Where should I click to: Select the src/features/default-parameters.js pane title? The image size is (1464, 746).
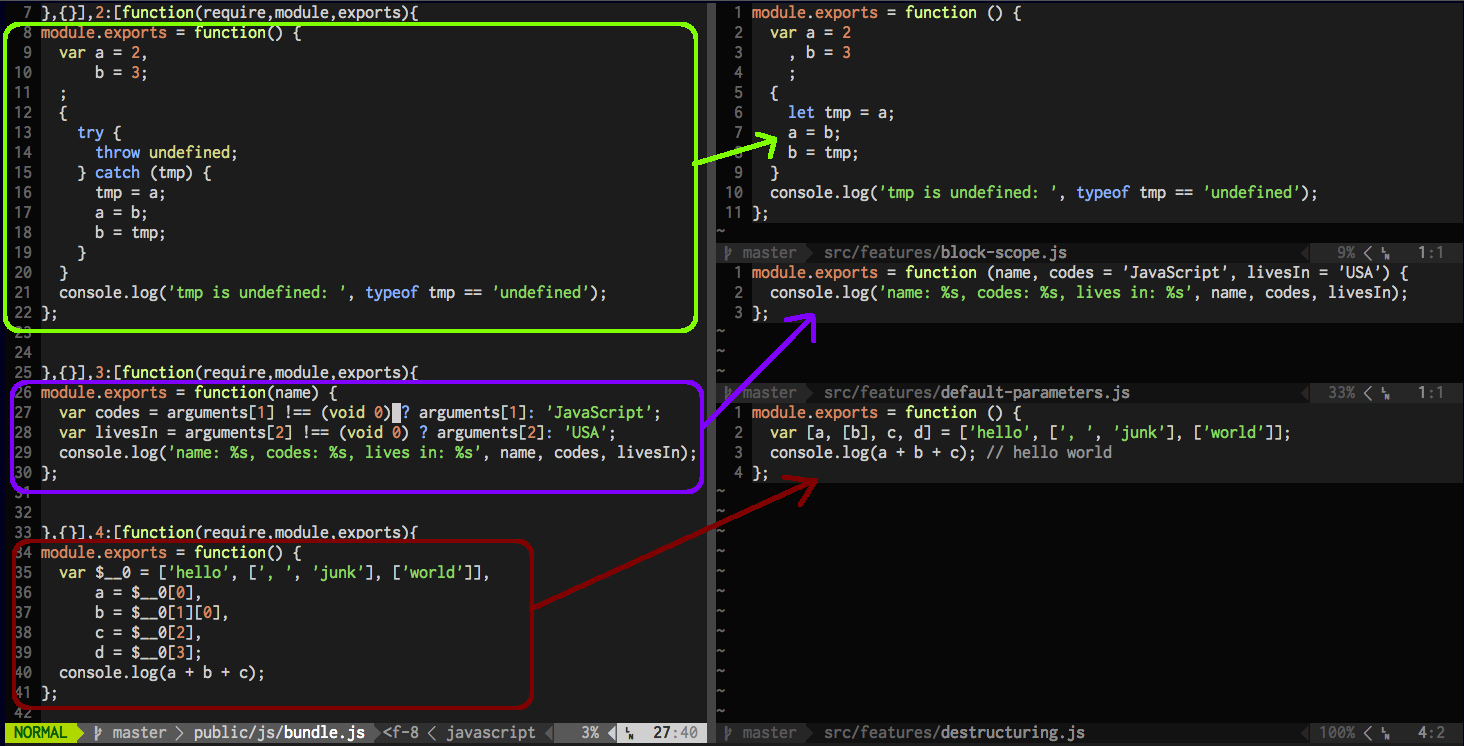click(x=976, y=393)
